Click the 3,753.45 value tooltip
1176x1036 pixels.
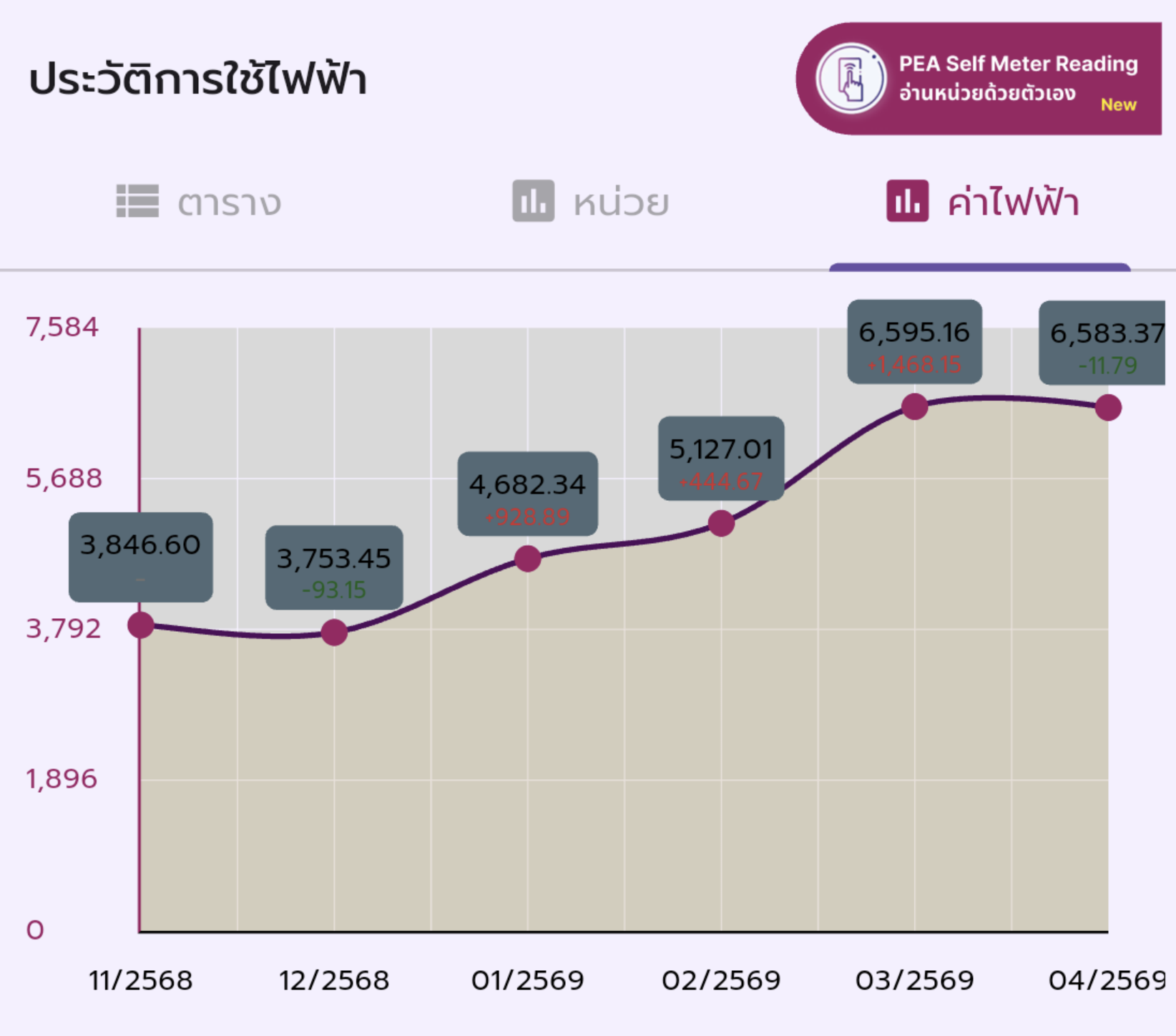[x=334, y=567]
